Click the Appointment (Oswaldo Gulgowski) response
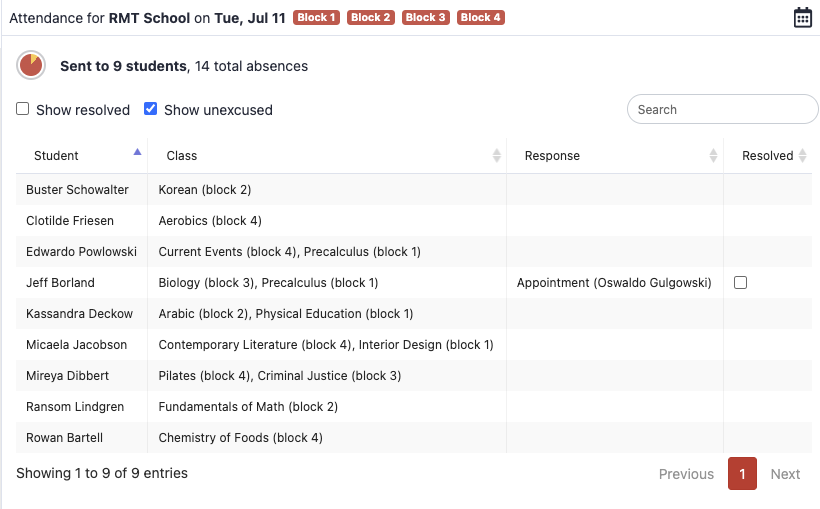Screen dimensions: 820x509 click(x=614, y=283)
